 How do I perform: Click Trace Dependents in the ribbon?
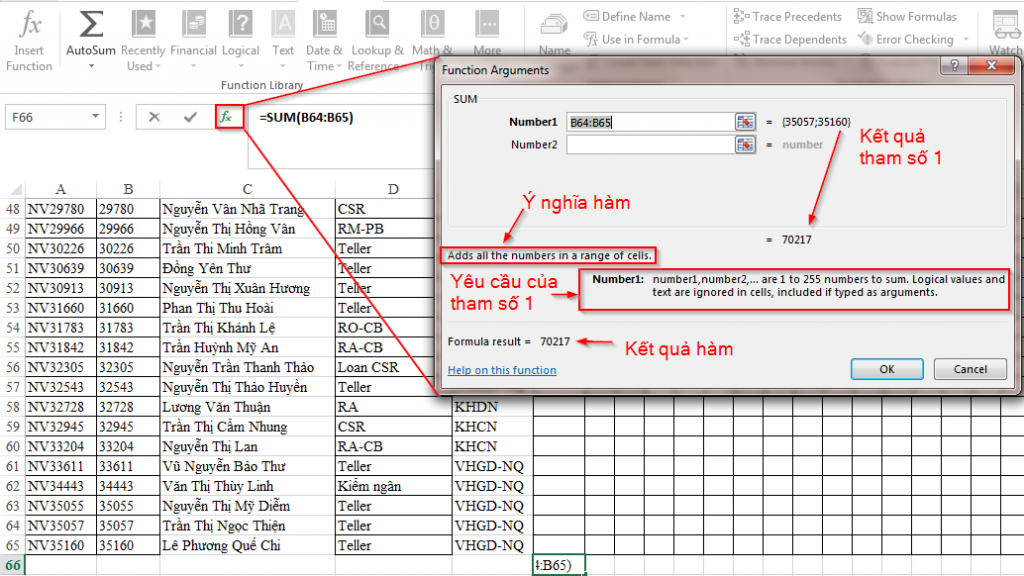point(790,39)
